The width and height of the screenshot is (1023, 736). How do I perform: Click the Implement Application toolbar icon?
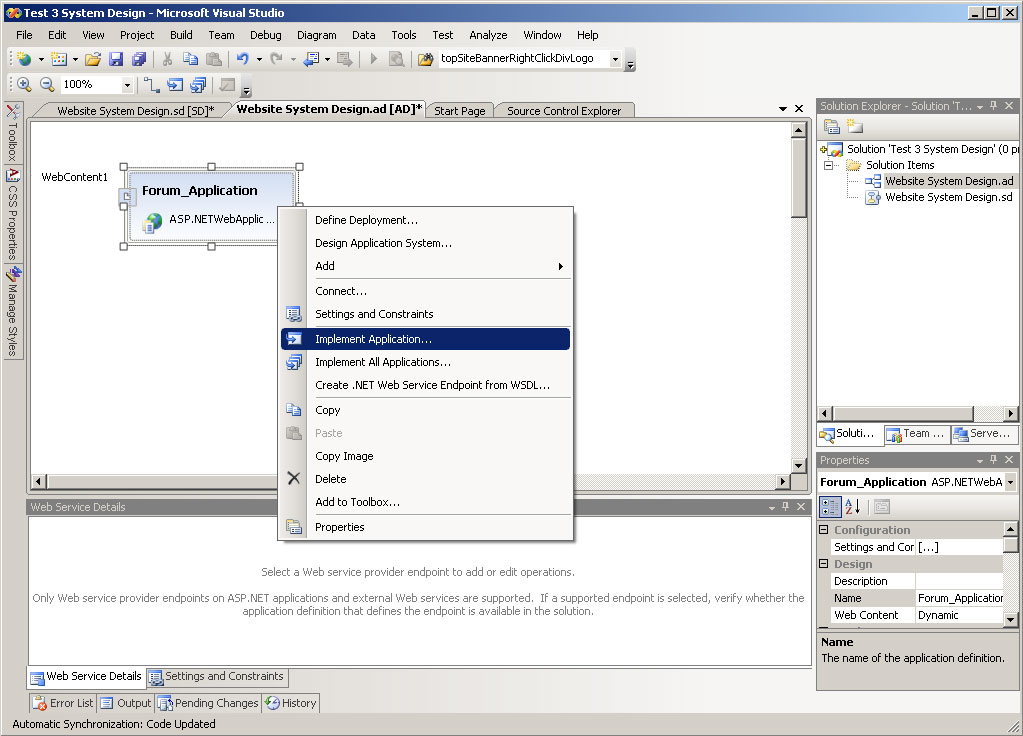[175, 84]
